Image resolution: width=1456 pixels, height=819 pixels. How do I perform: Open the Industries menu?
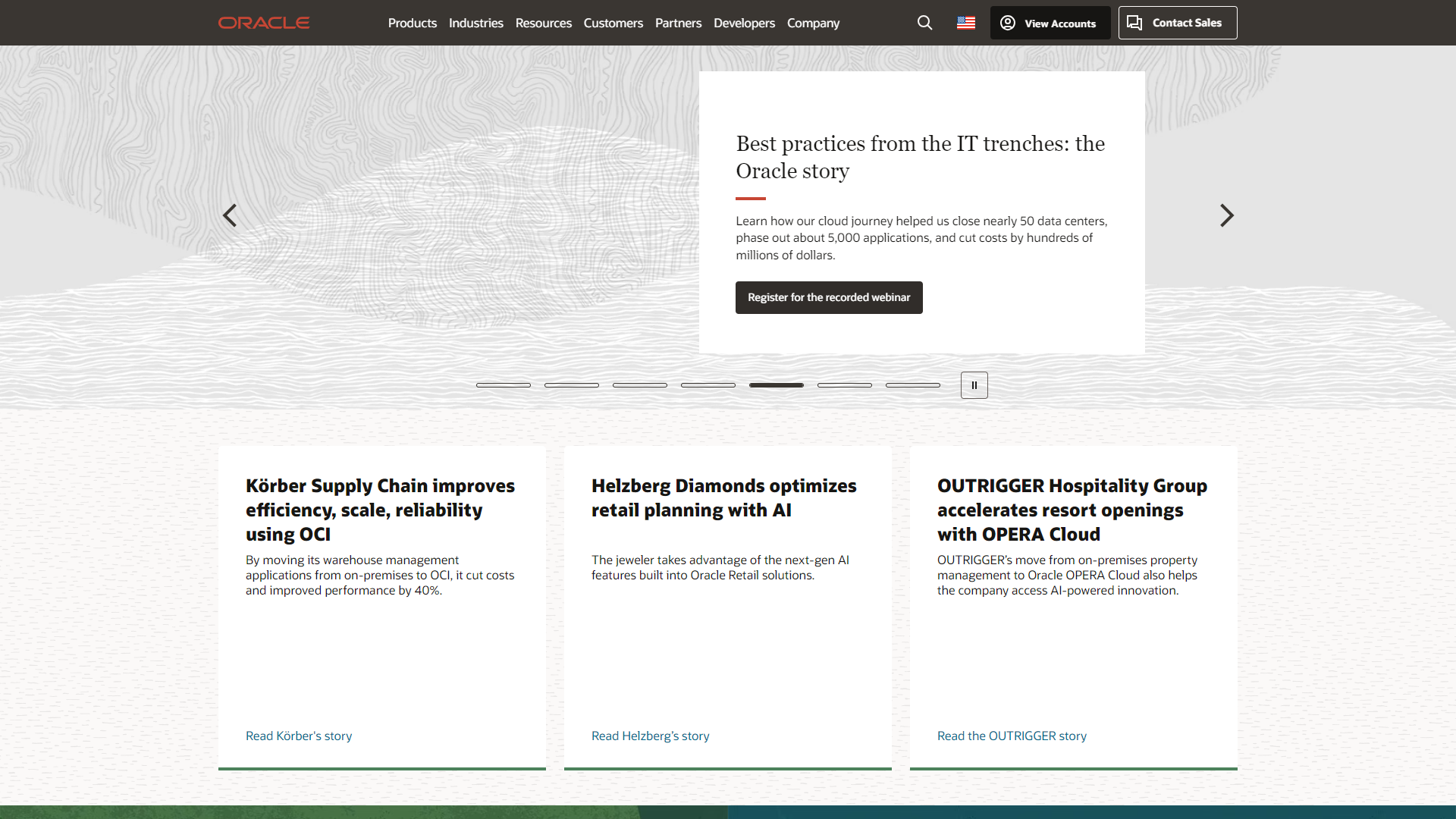[475, 23]
